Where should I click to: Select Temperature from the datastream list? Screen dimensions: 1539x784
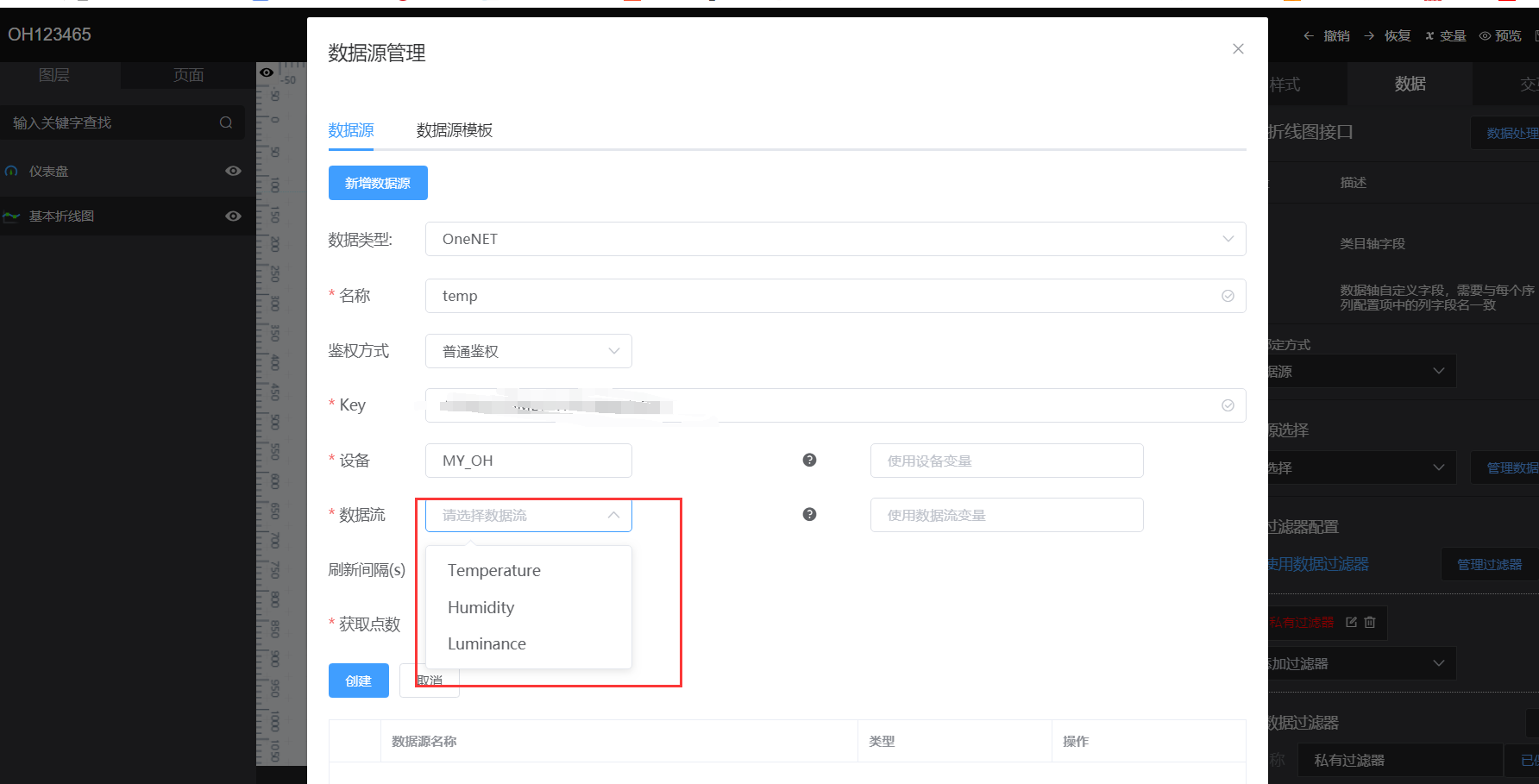pos(493,570)
